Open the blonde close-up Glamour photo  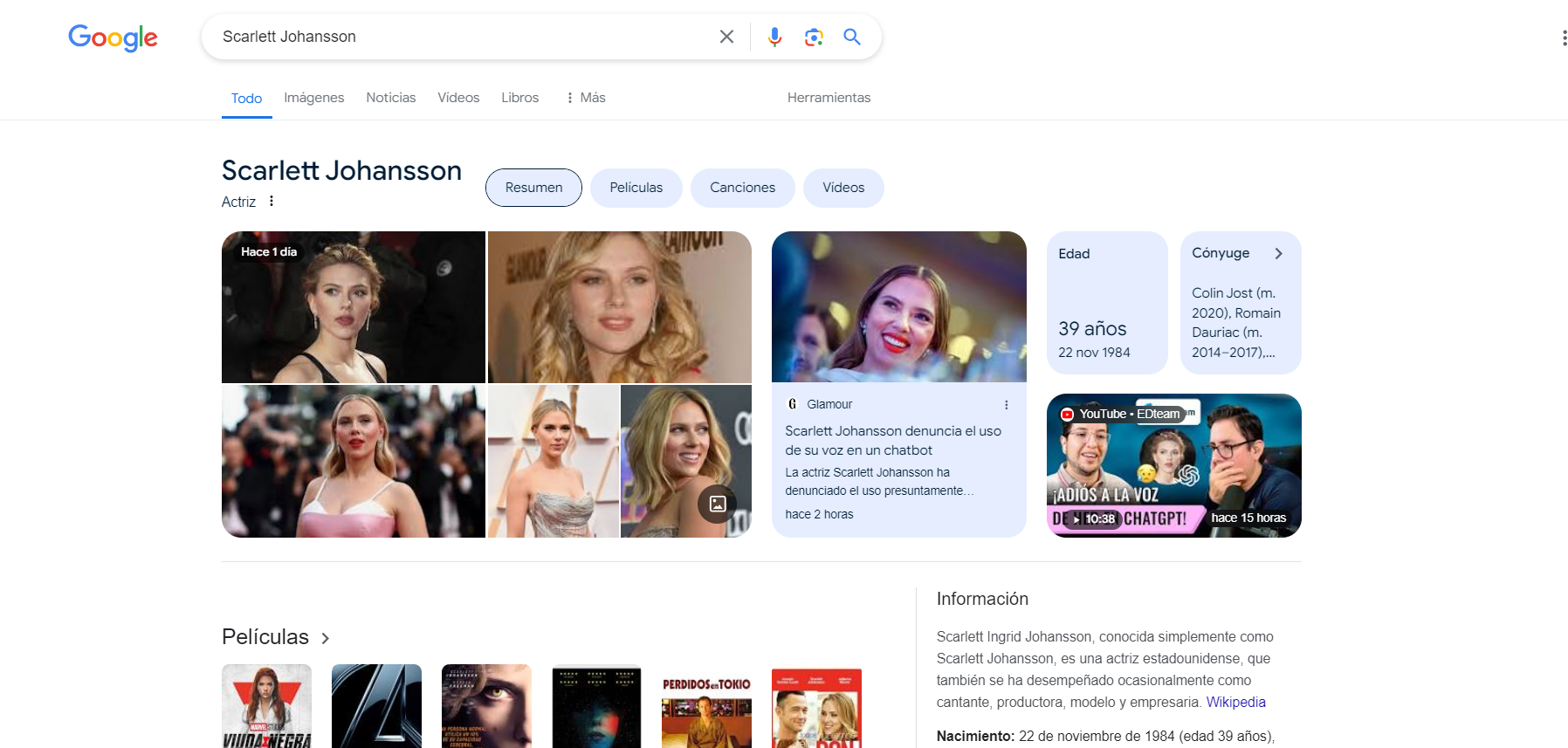(619, 307)
